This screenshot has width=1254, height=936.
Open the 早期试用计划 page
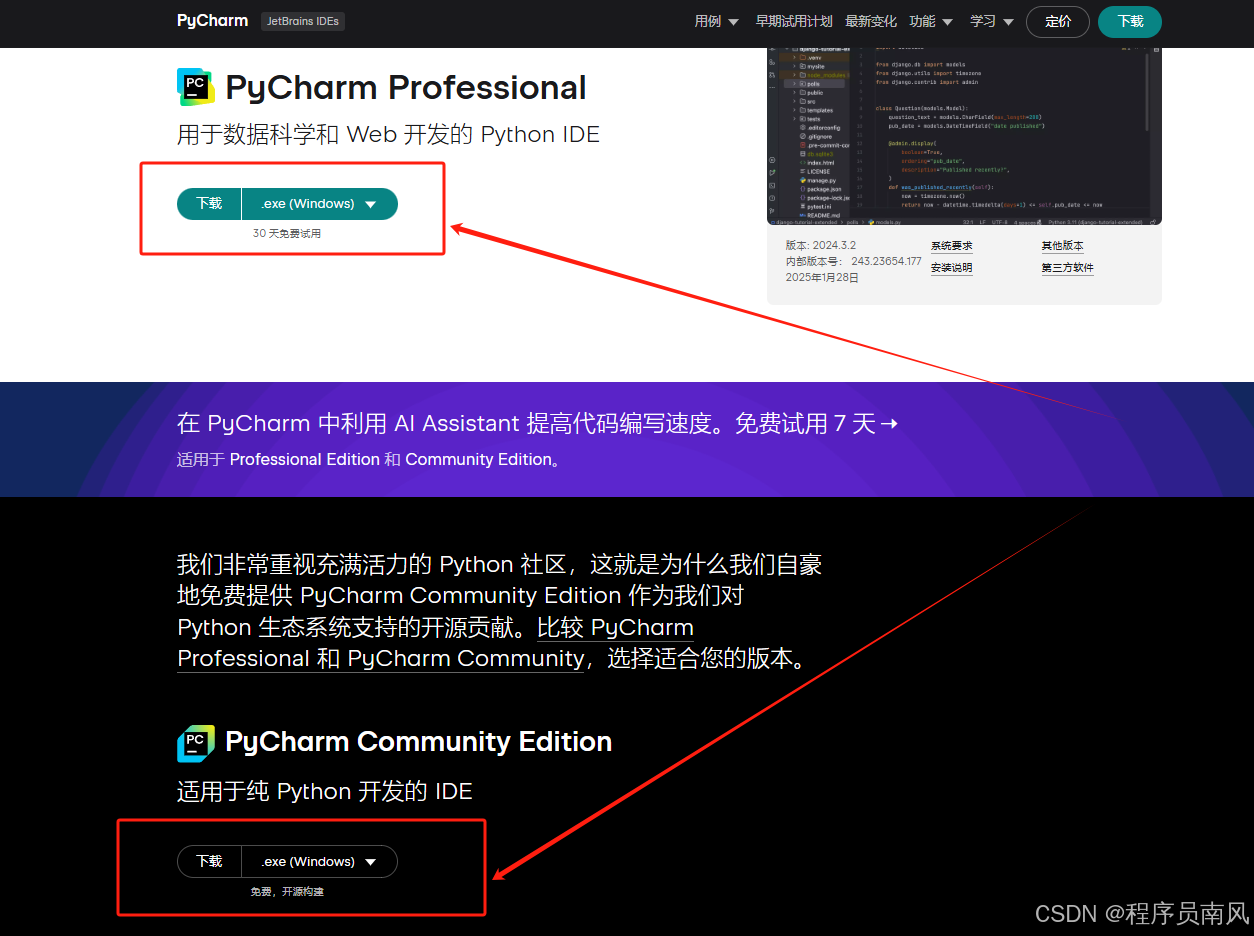[x=794, y=21]
